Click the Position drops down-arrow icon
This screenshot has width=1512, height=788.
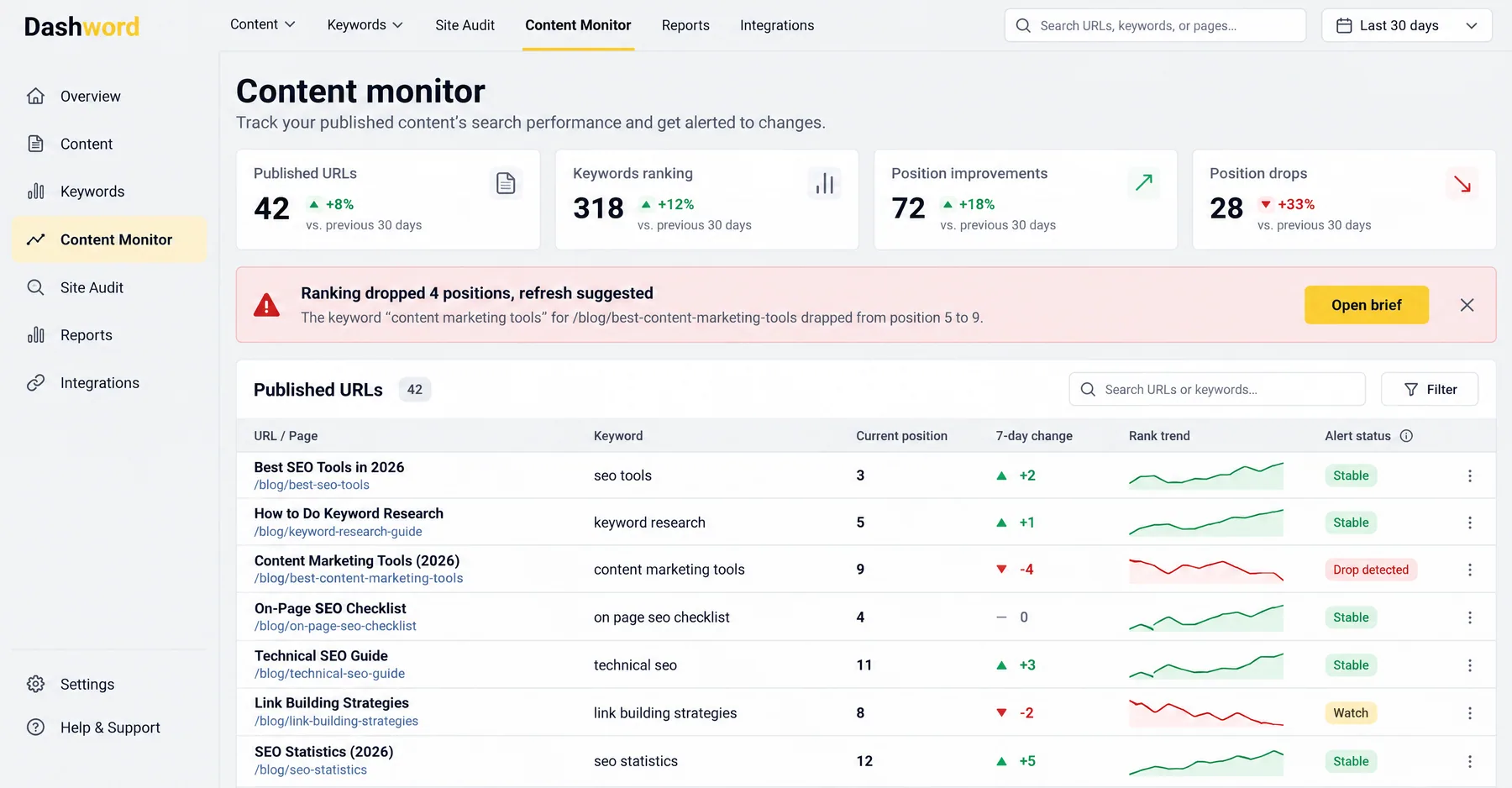(1462, 184)
